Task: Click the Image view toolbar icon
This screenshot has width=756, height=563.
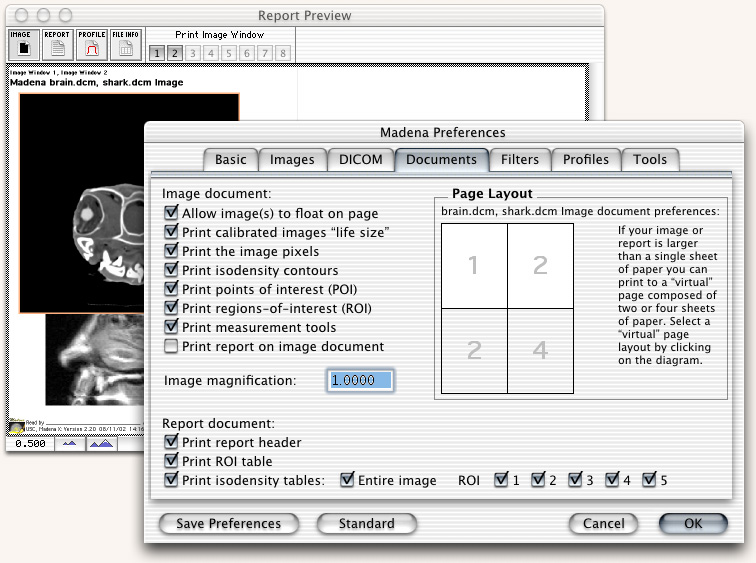Action: [22, 45]
